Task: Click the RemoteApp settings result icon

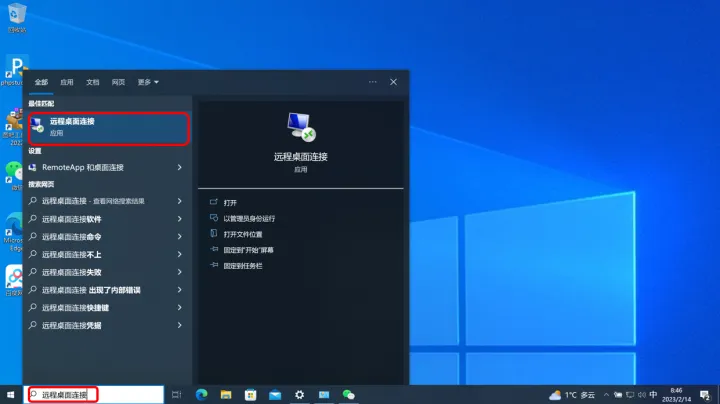Action: 33,168
